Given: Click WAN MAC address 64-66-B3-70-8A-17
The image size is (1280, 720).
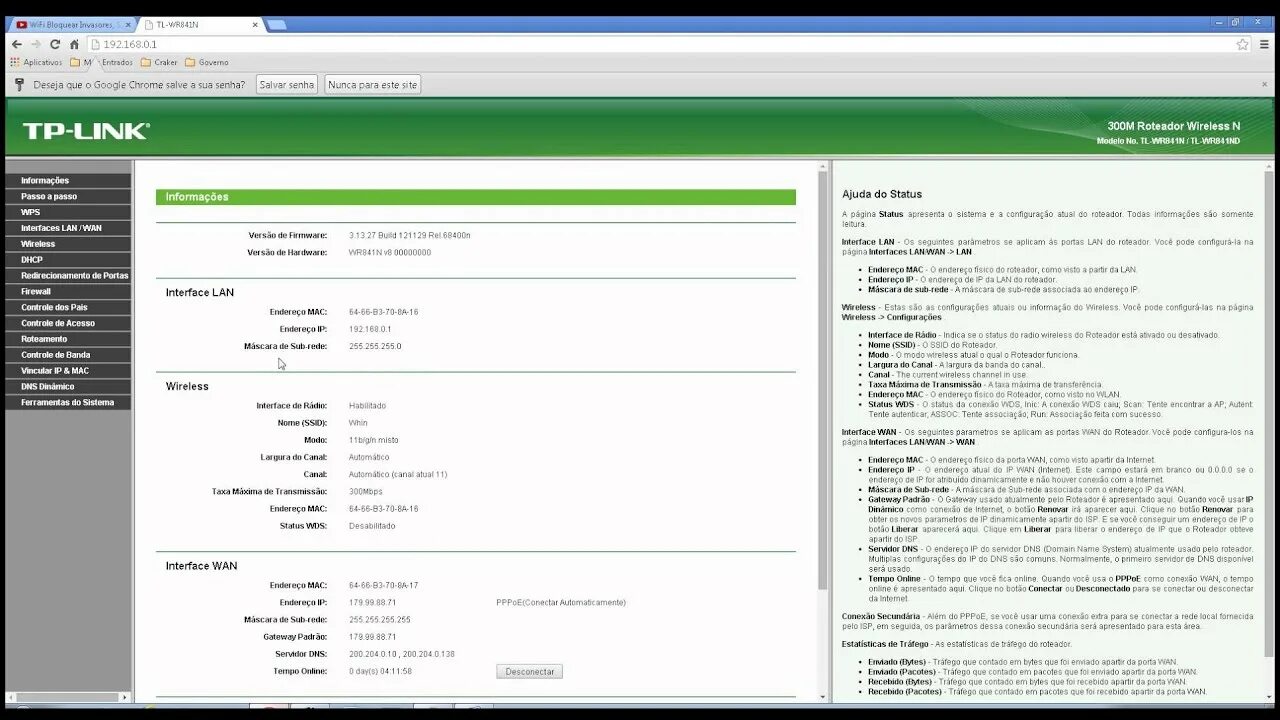Looking at the screenshot, I should [x=383, y=585].
